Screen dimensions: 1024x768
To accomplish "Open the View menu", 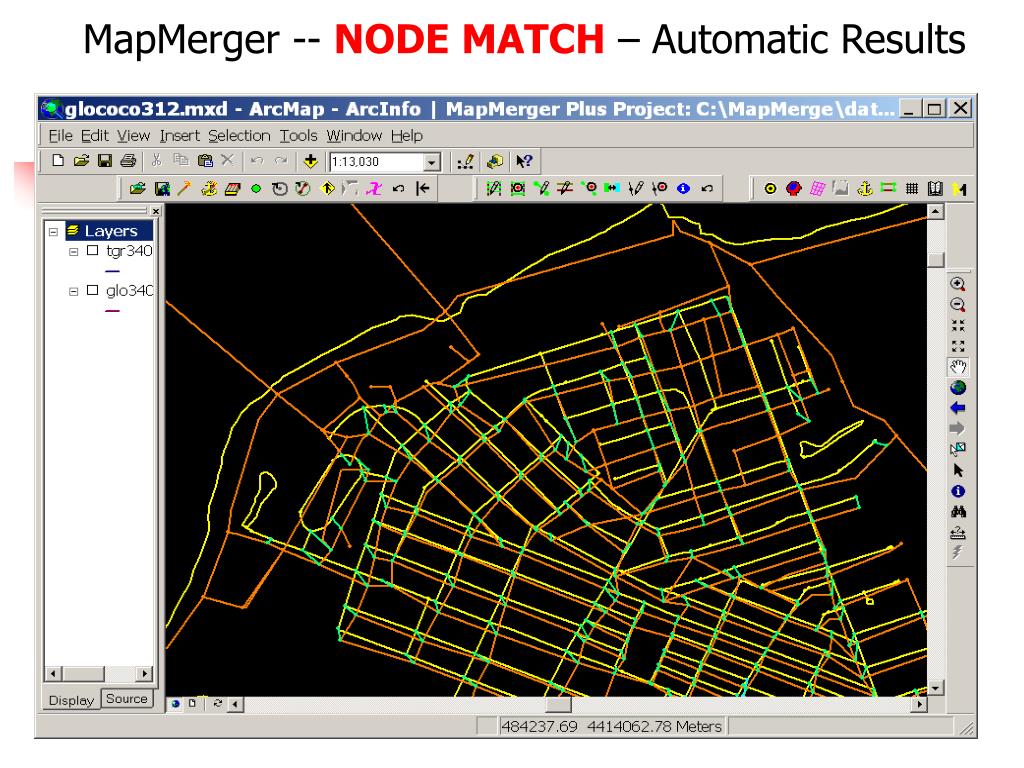I will (x=133, y=135).
